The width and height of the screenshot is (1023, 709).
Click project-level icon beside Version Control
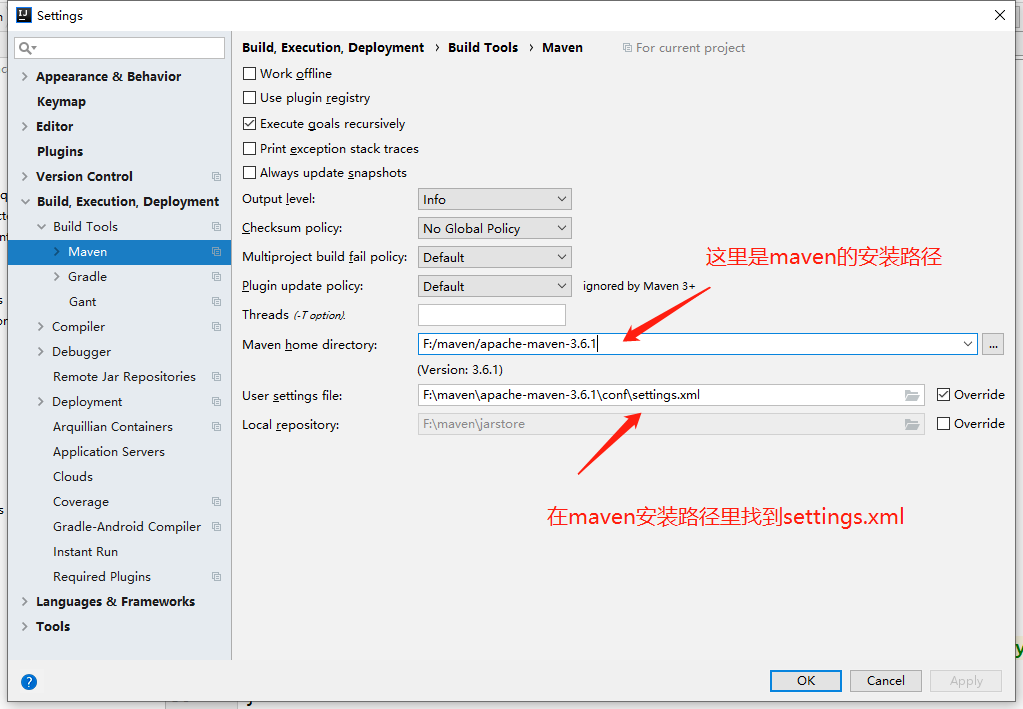(x=217, y=177)
